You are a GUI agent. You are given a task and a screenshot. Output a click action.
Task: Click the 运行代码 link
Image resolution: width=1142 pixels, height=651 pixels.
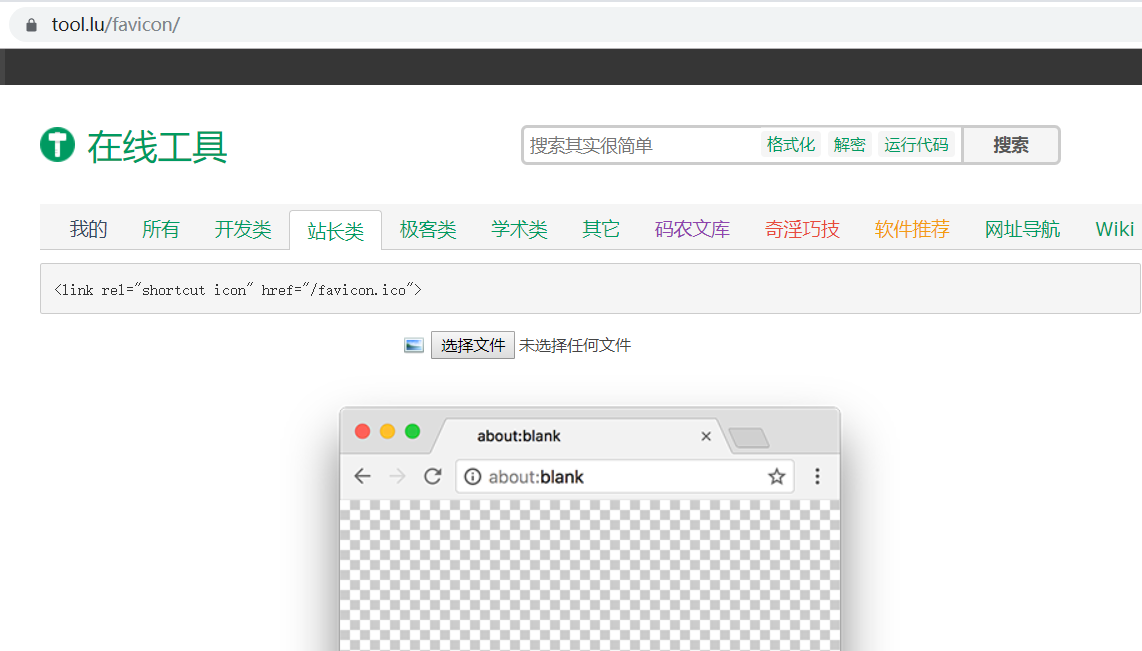(917, 143)
